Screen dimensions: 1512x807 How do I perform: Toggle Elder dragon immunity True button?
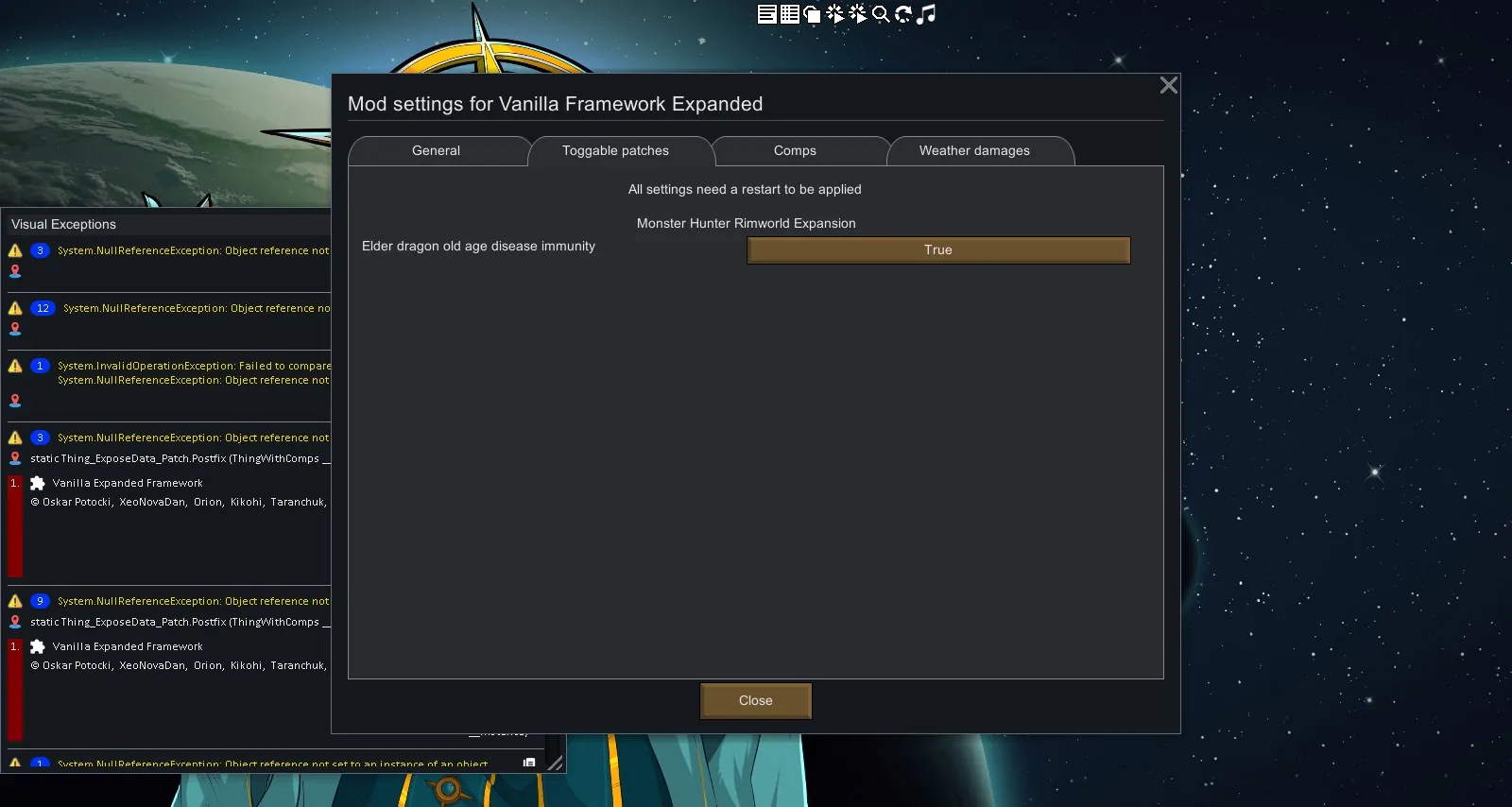[x=937, y=250]
